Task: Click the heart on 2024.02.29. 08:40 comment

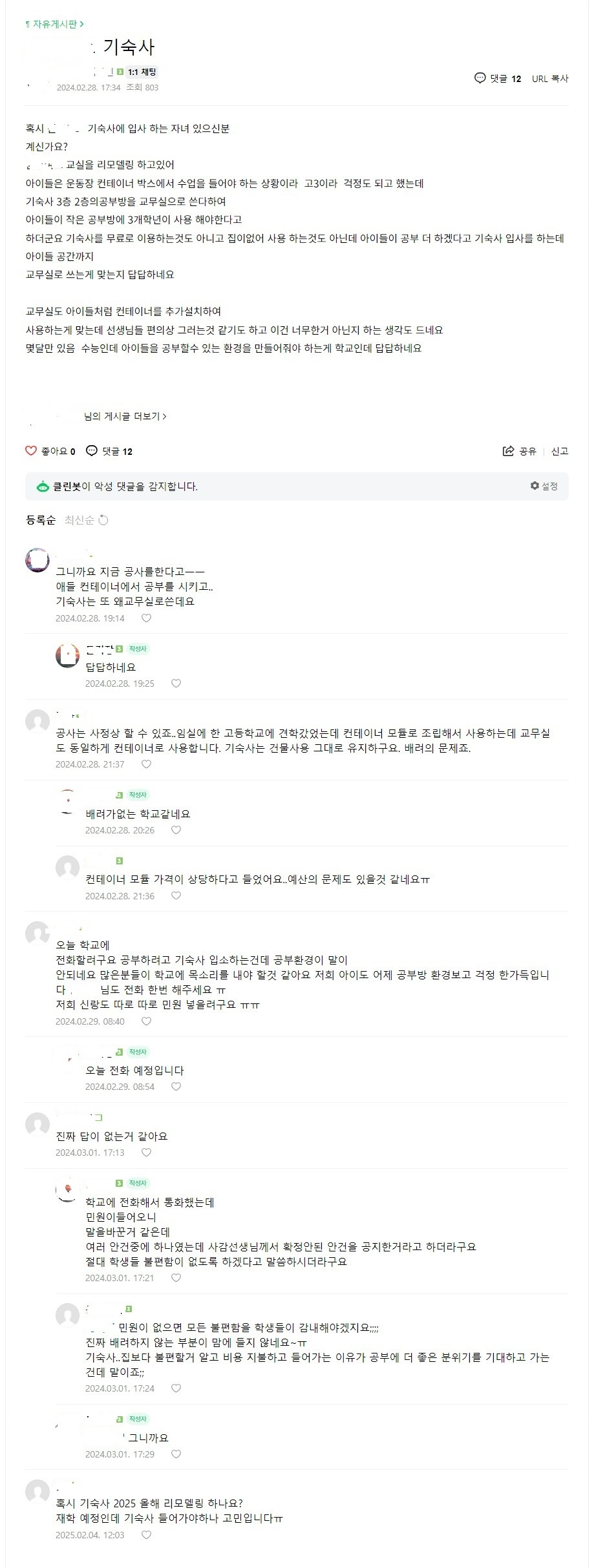Action: click(147, 1021)
